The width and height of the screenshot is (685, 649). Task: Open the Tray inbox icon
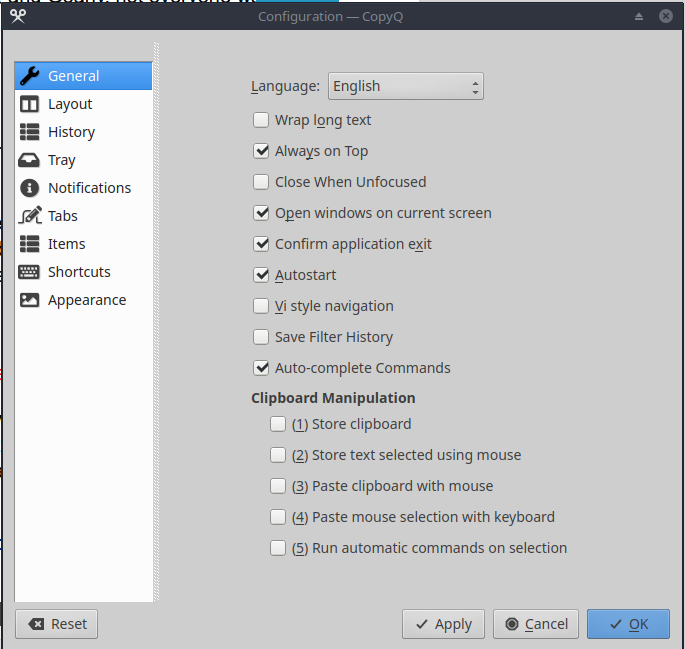(x=30, y=160)
